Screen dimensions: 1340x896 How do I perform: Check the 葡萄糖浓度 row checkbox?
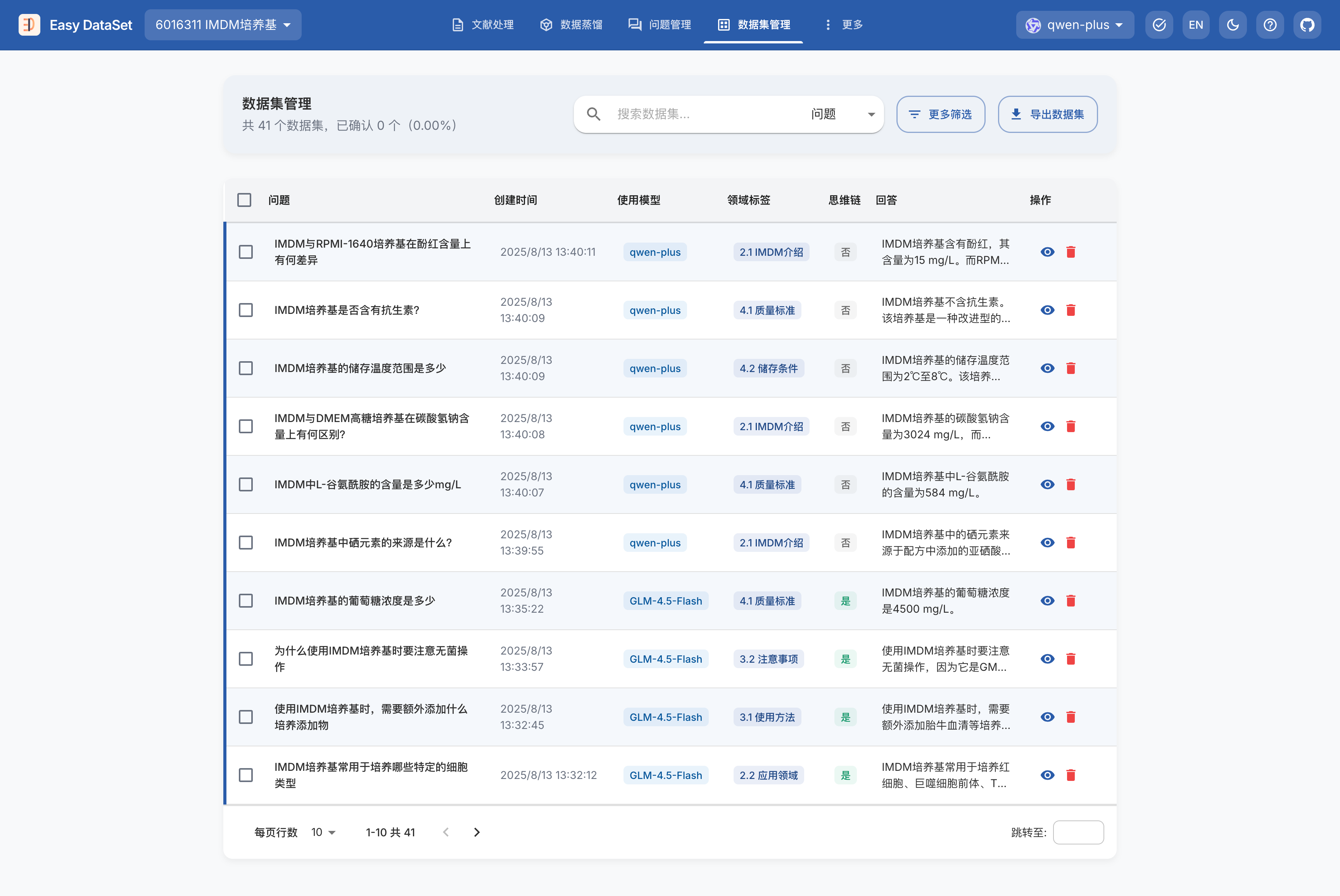pyautogui.click(x=246, y=601)
